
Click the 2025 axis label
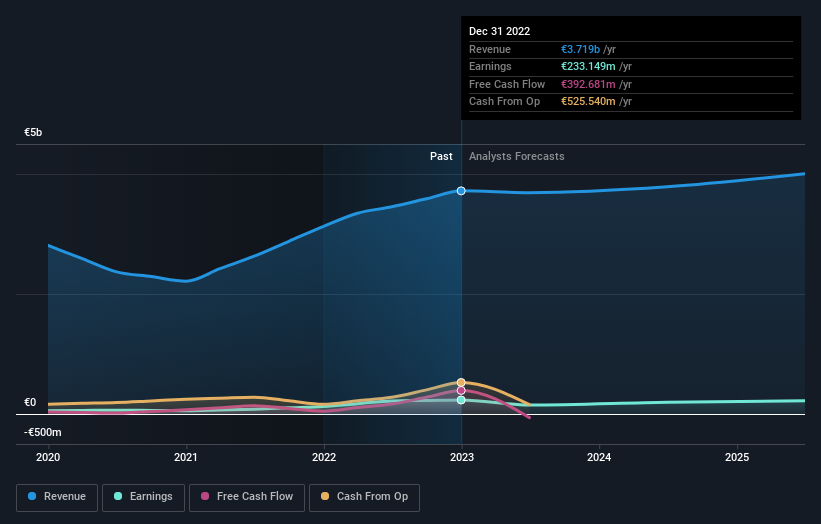pyautogui.click(x=737, y=457)
